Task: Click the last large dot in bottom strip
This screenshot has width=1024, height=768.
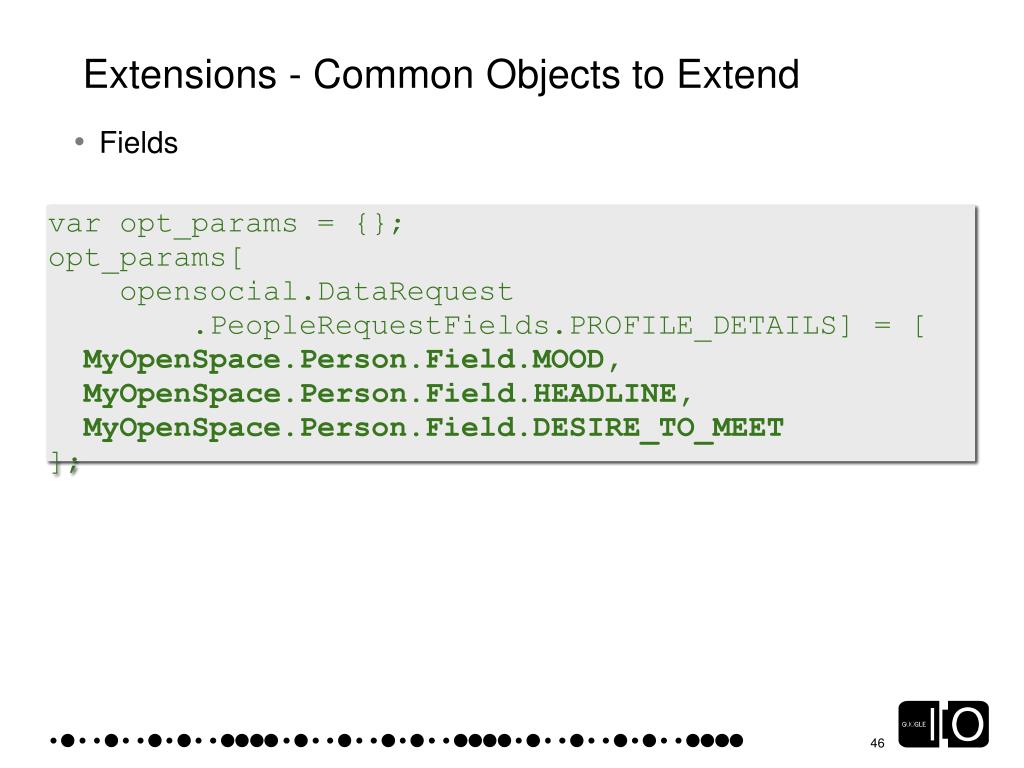Action: click(736, 741)
